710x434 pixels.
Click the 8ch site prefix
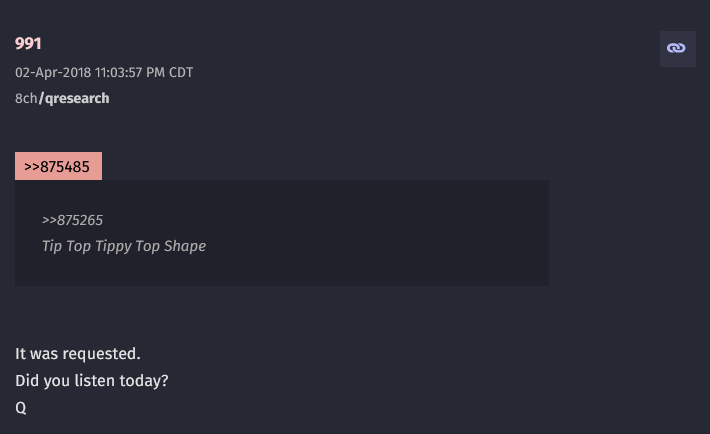pos(26,98)
